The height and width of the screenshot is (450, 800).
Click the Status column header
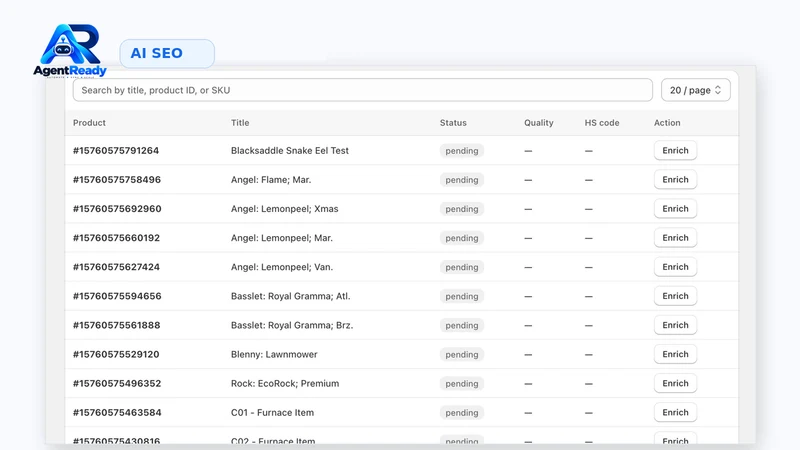453,122
